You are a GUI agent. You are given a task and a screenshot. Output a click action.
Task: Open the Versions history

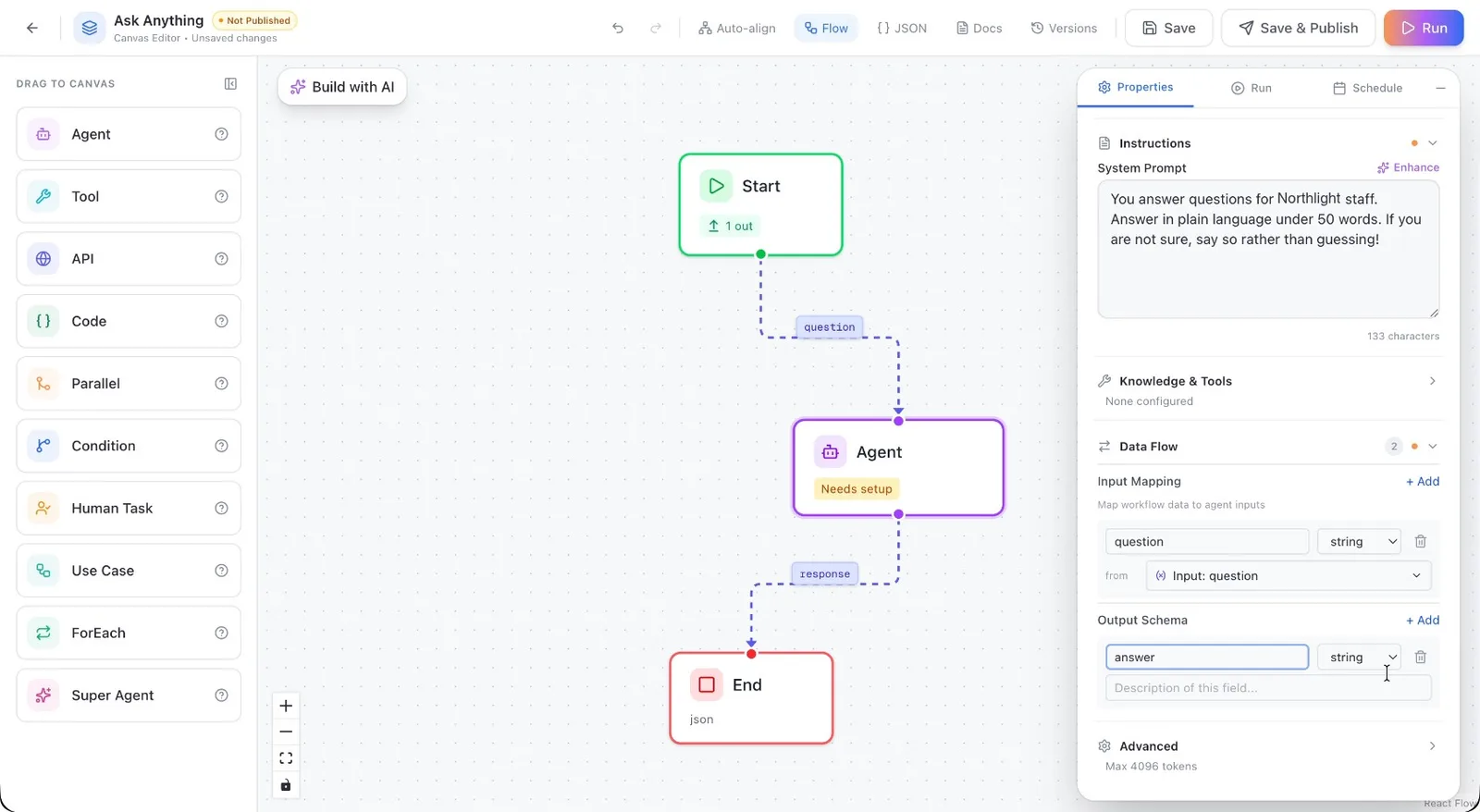point(1064,28)
